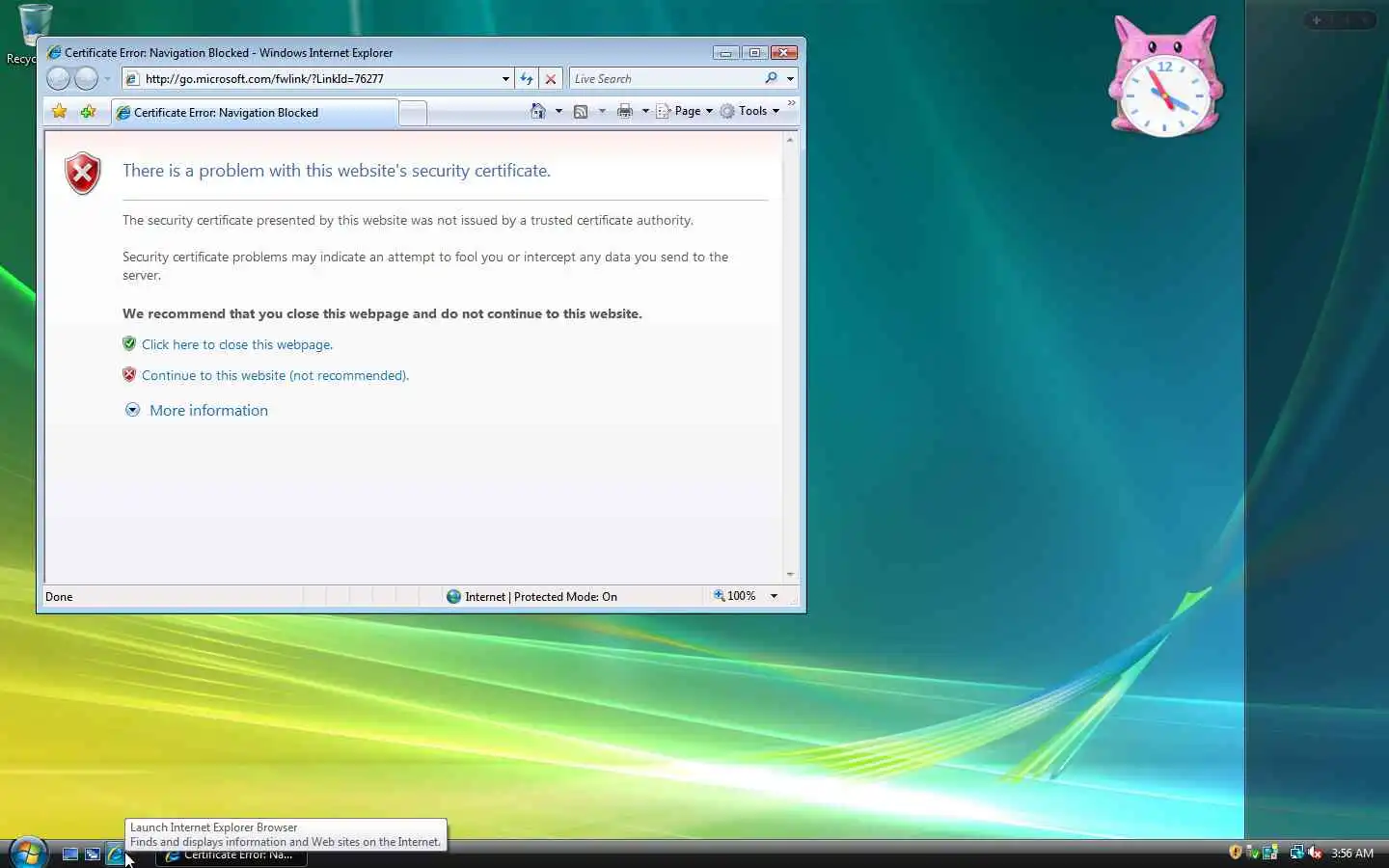Click 'Continue to this website (not recommended)' link
Viewport: 1389px width, 868px height.
click(275, 375)
